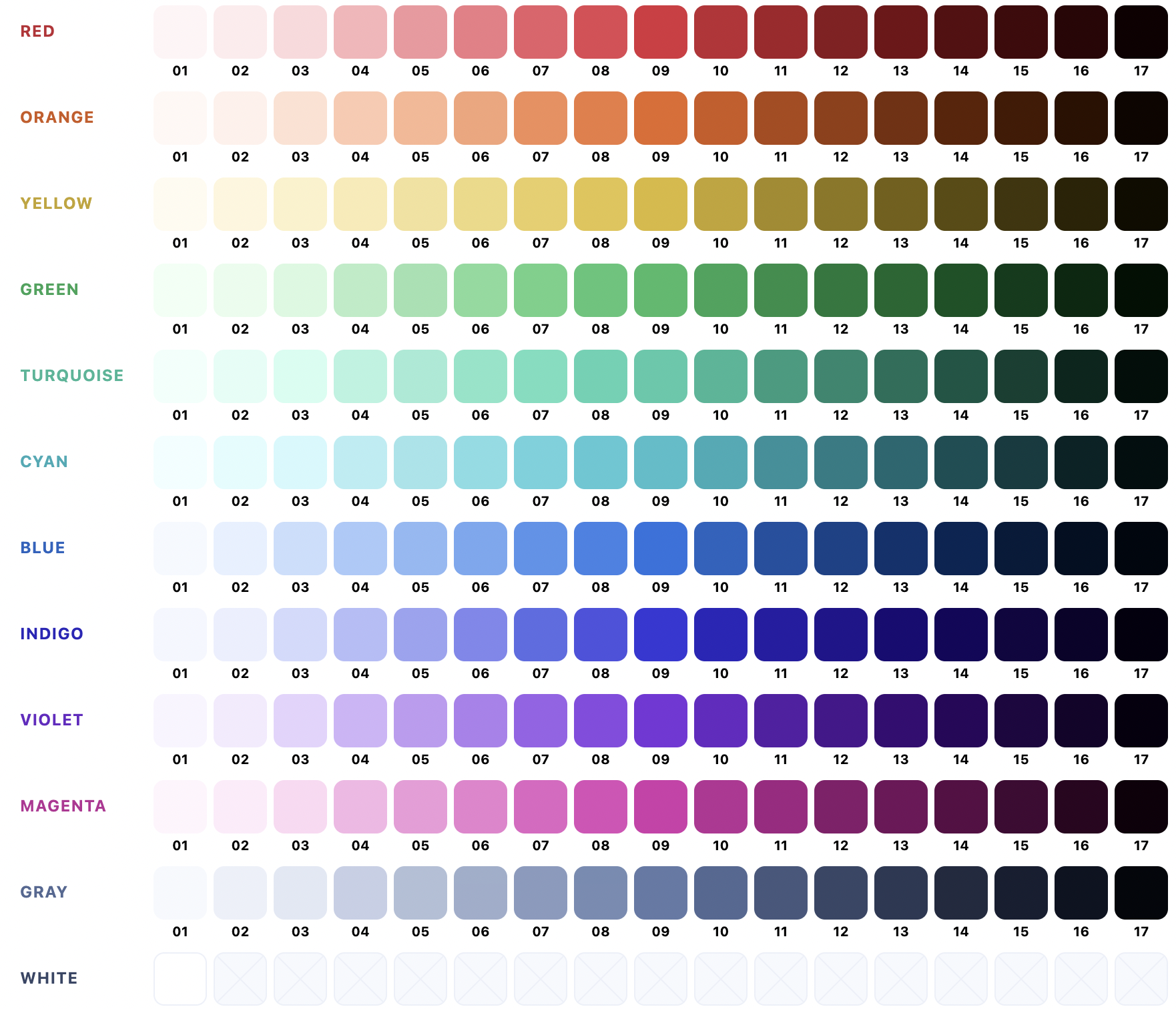Pick Green swatch 03
Image resolution: width=1176 pixels, height=1009 pixels.
tap(300, 290)
